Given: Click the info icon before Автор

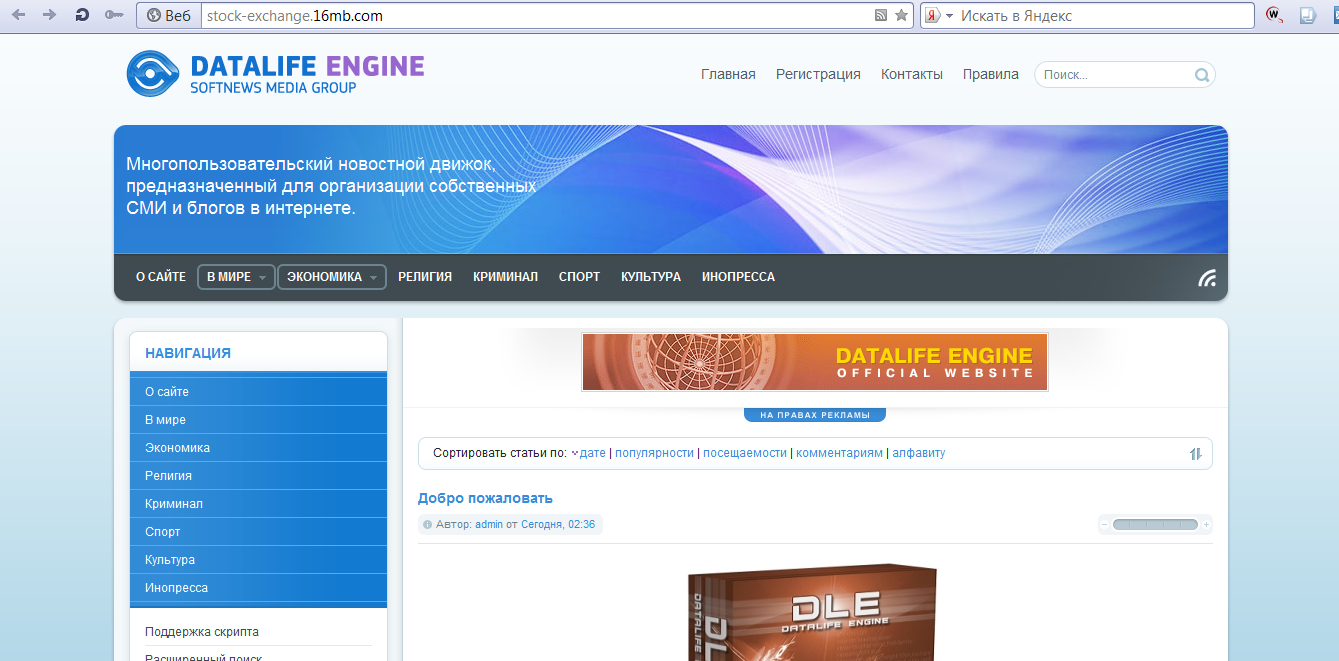Looking at the screenshot, I should [428, 525].
